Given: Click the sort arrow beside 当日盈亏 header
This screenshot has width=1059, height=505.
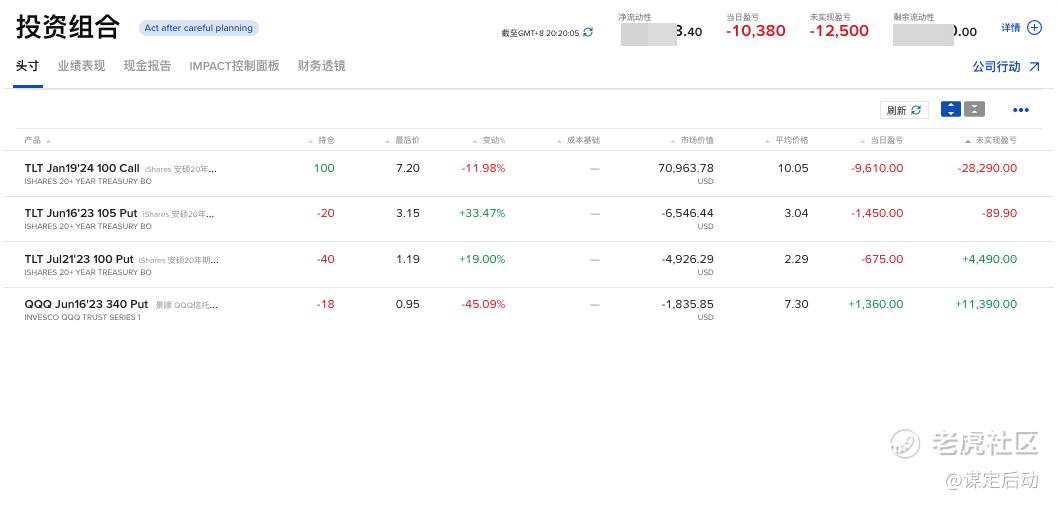Looking at the screenshot, I should (862, 141).
